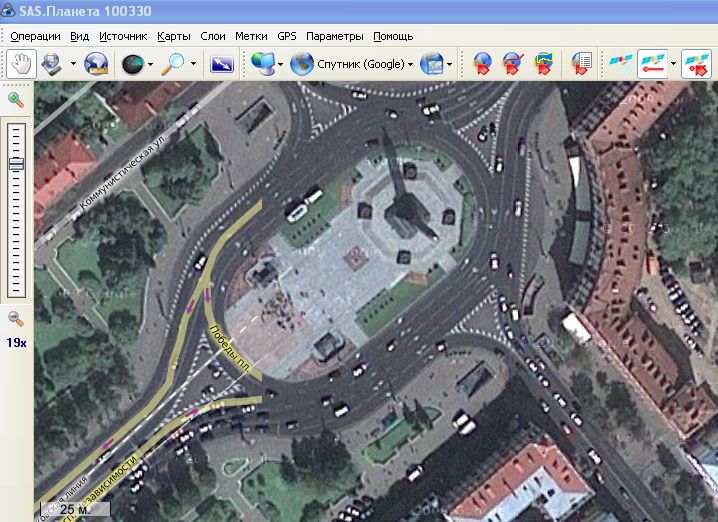
Task: Click the add placemark icon
Action: [x=482, y=64]
